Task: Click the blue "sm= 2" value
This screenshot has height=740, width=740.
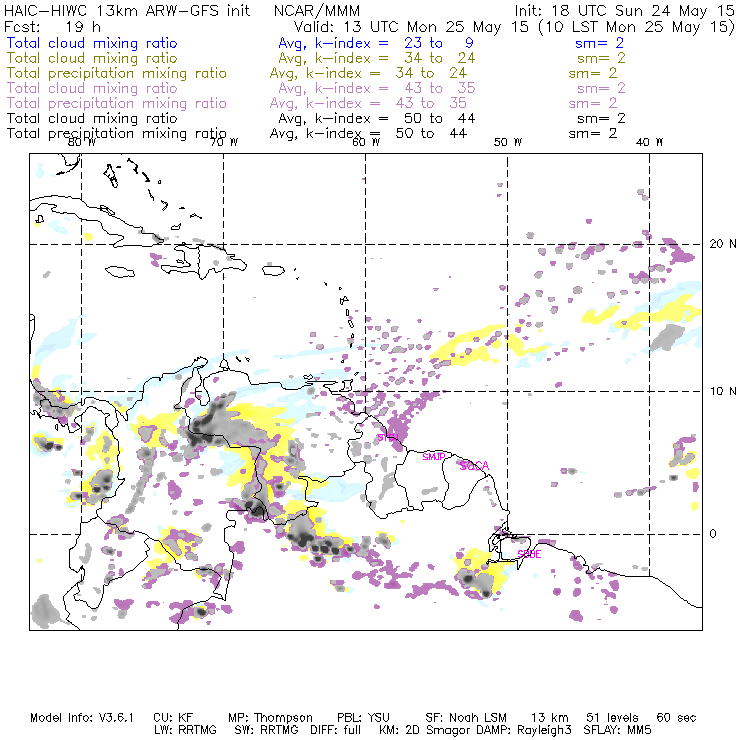Action: click(x=599, y=43)
